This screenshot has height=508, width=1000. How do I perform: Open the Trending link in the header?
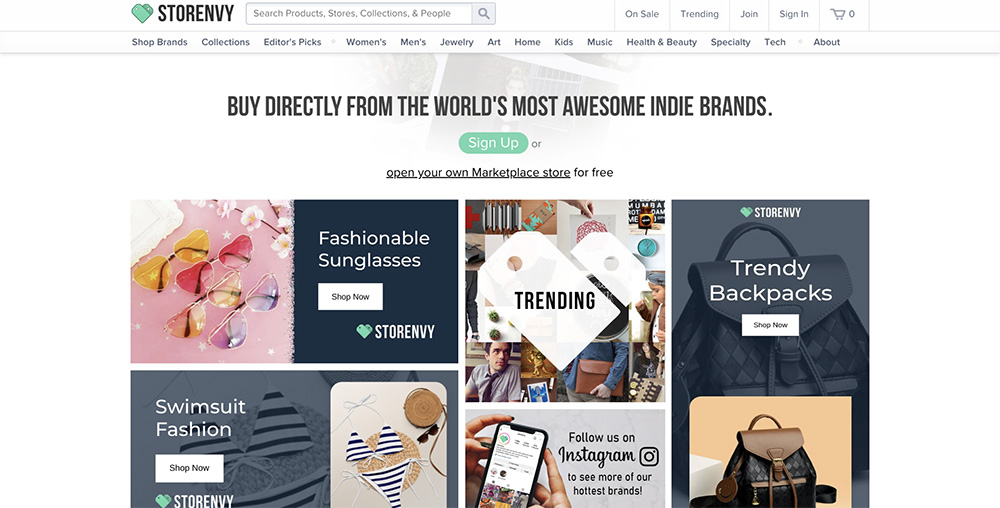699,14
